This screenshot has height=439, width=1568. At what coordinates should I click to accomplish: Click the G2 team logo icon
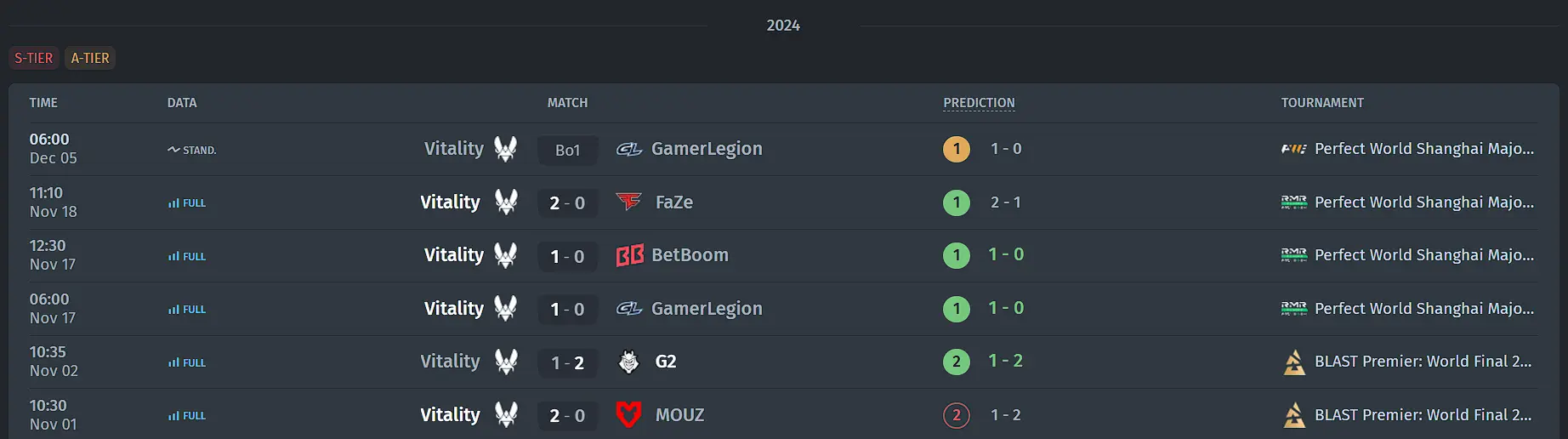(628, 362)
